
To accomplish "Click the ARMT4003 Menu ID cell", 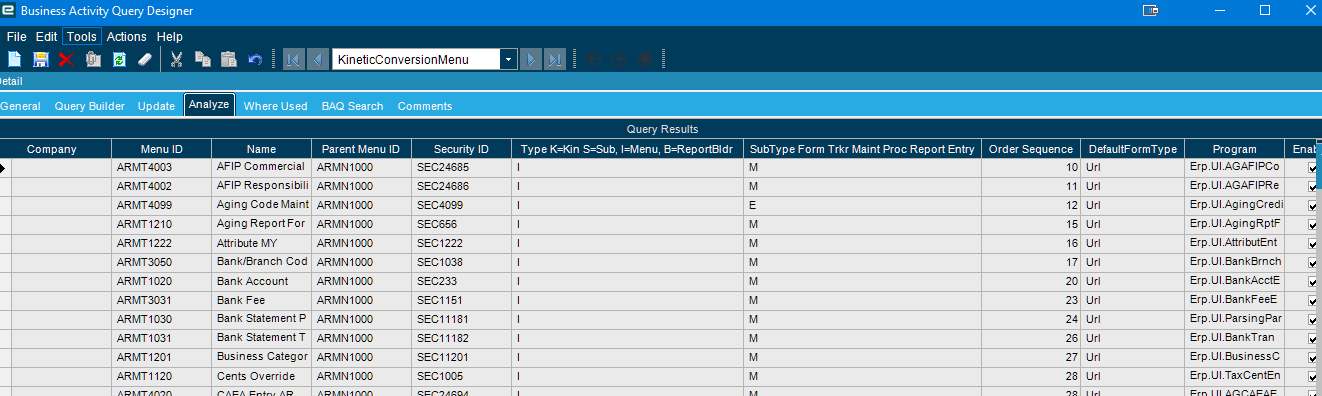I will (161, 168).
